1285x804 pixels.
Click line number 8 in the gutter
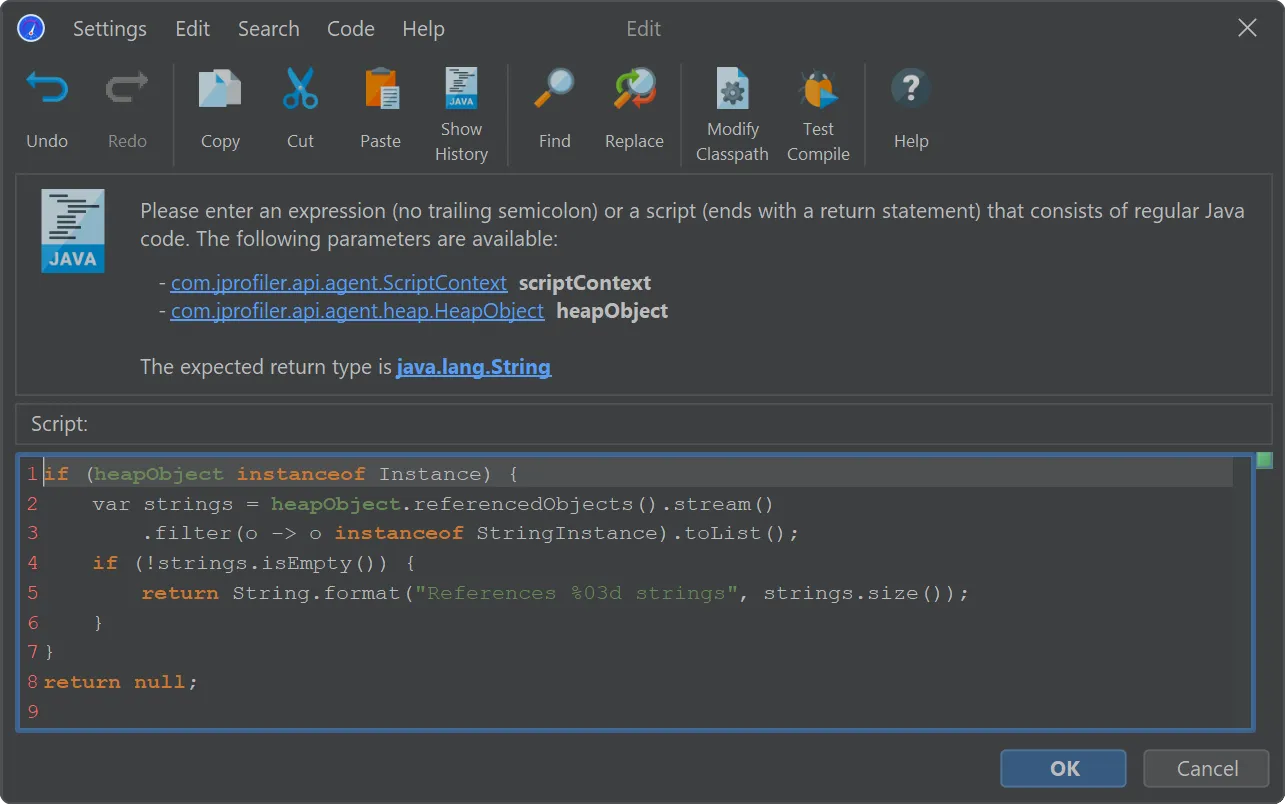pos(33,682)
